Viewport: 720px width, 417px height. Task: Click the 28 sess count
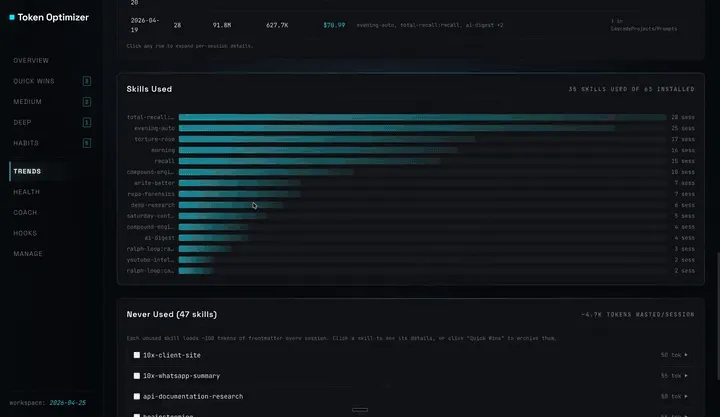tap(683, 118)
